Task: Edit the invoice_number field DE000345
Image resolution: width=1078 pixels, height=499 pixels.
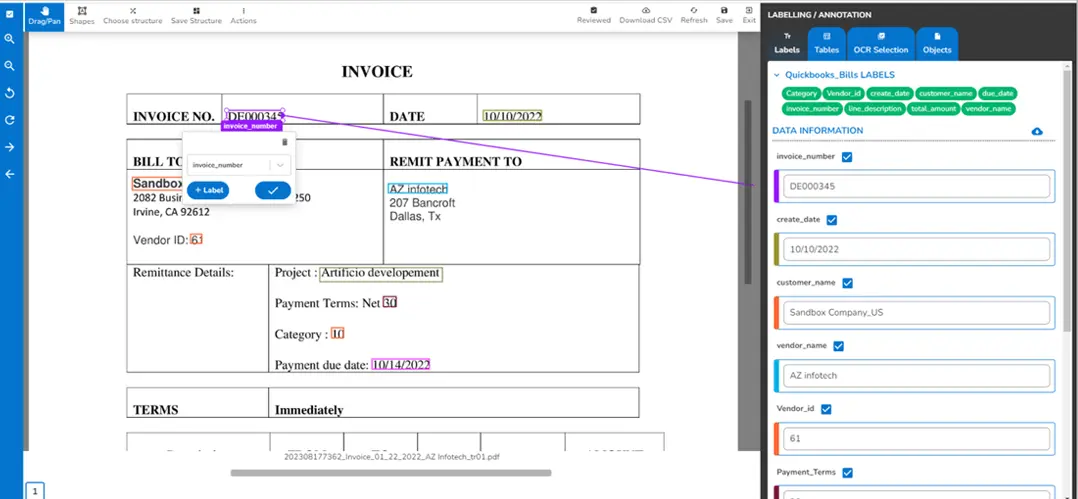Action: click(x=916, y=186)
